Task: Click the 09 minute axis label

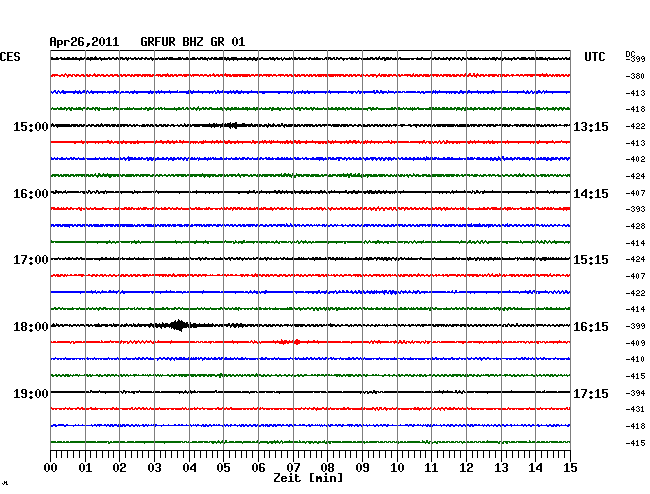Action: 362,468
